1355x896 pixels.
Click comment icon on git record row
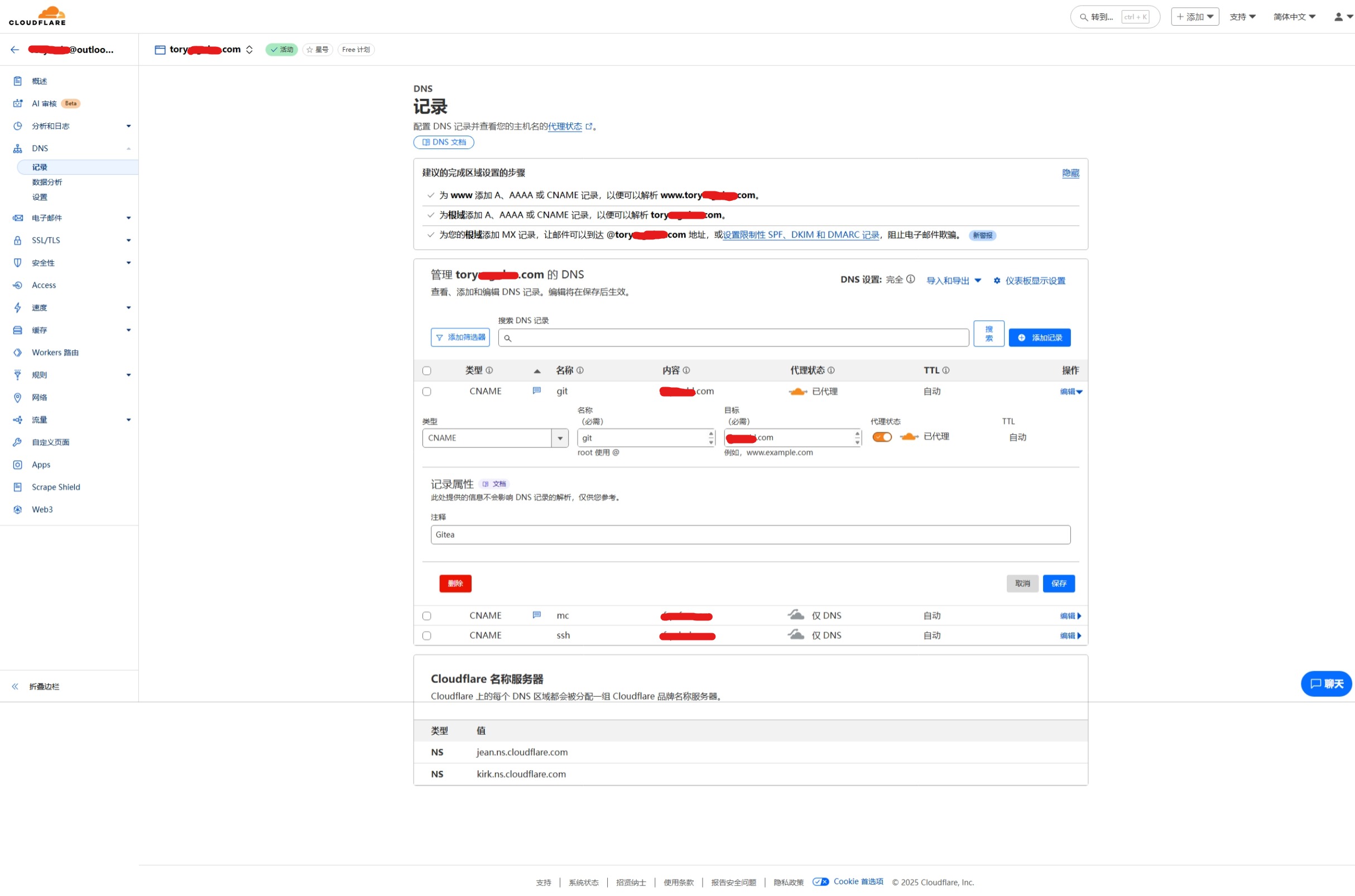point(536,391)
